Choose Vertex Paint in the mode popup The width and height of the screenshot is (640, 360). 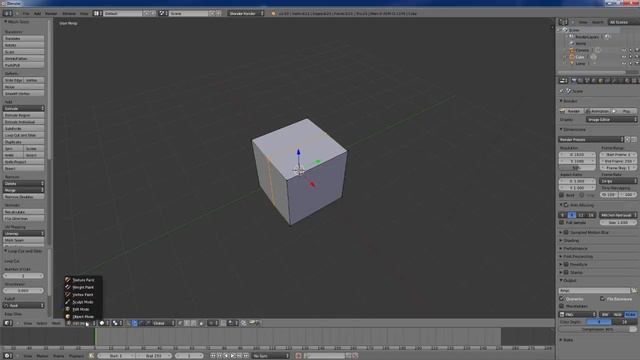point(83,295)
